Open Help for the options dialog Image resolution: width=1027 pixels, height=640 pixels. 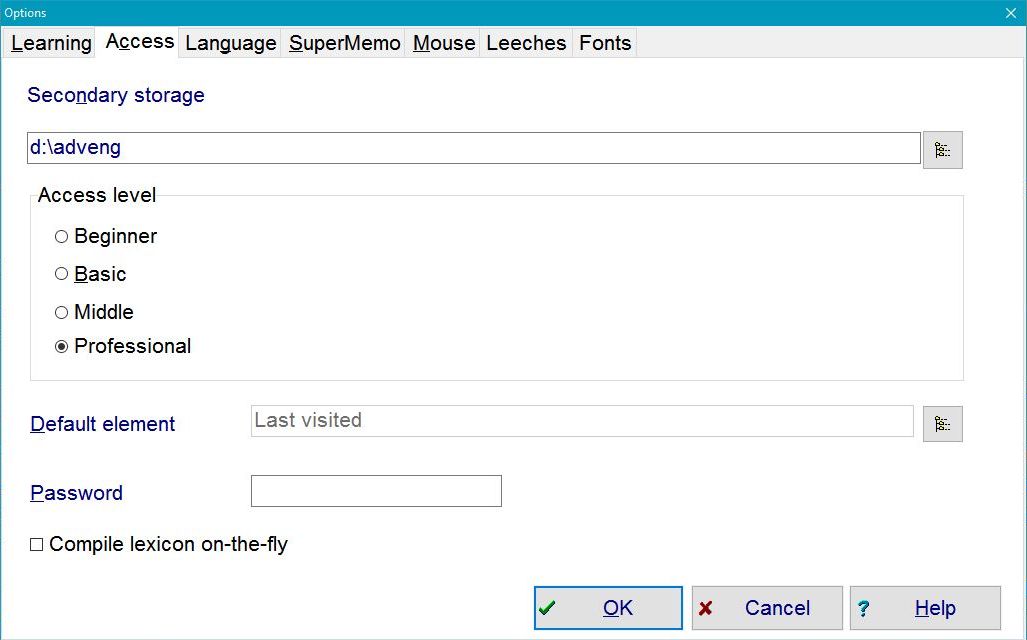coord(925,608)
